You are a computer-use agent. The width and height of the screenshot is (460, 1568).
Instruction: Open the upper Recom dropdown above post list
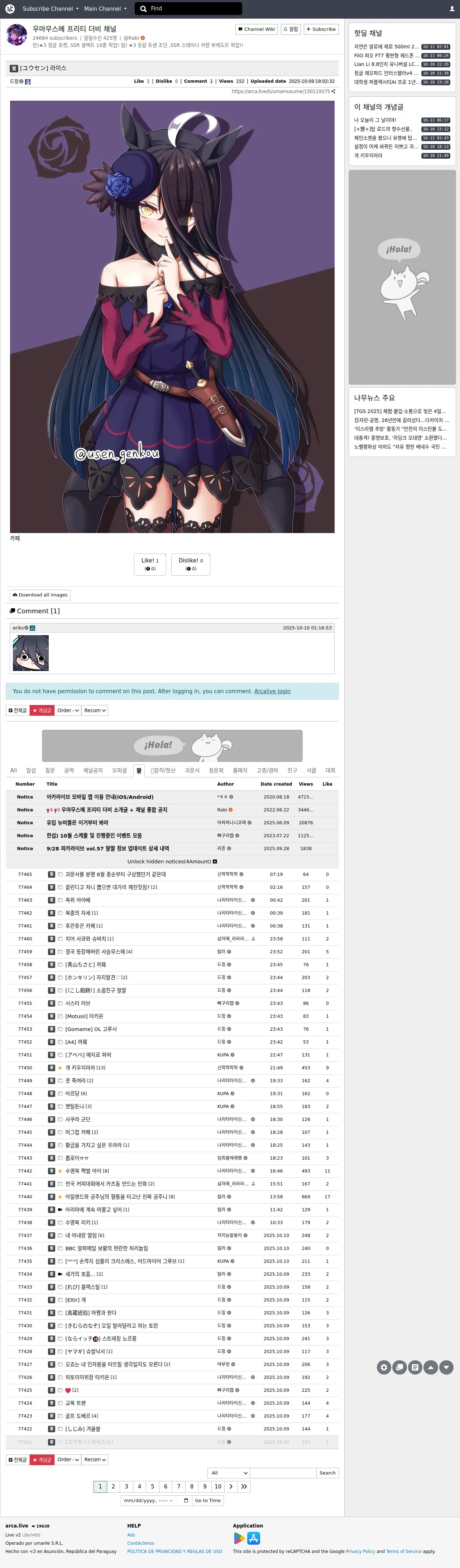click(x=95, y=710)
